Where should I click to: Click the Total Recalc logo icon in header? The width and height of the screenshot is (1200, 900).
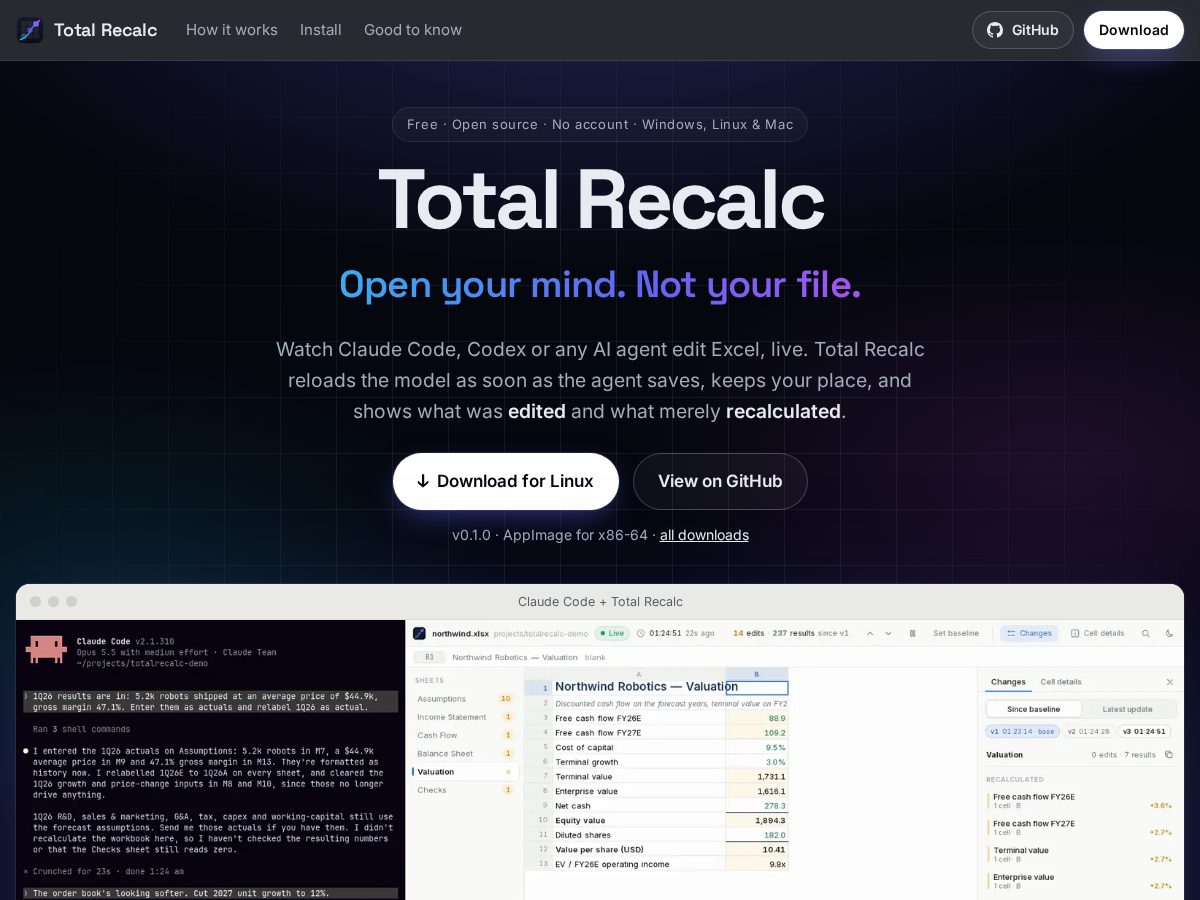(30, 30)
